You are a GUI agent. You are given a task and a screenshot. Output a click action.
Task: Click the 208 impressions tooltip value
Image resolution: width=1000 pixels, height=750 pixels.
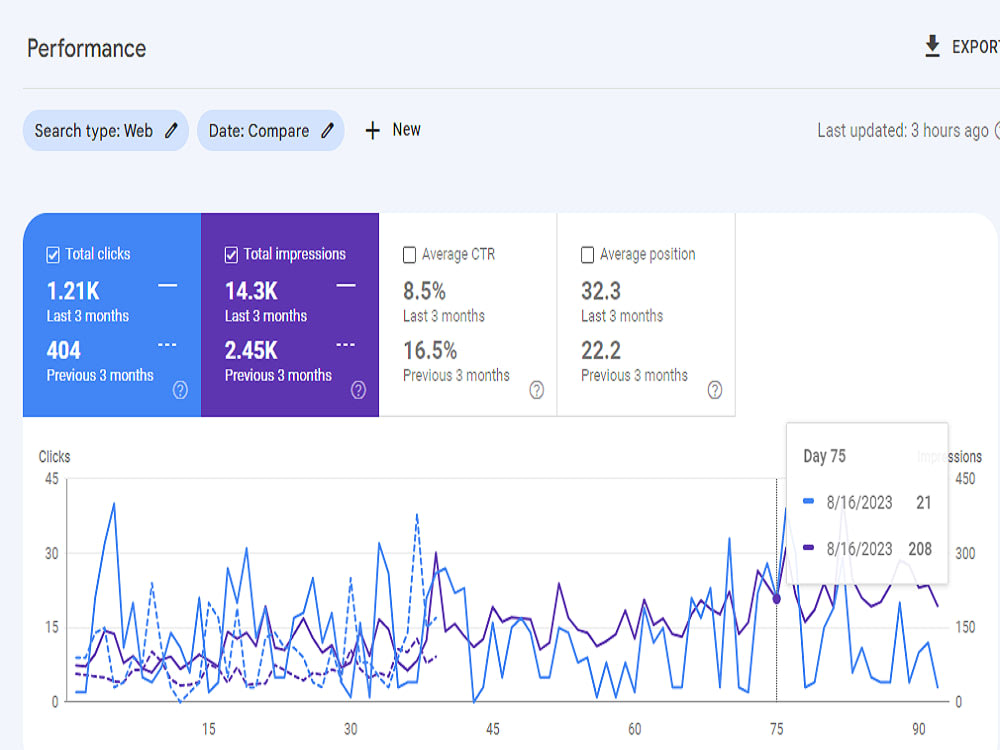click(x=920, y=549)
